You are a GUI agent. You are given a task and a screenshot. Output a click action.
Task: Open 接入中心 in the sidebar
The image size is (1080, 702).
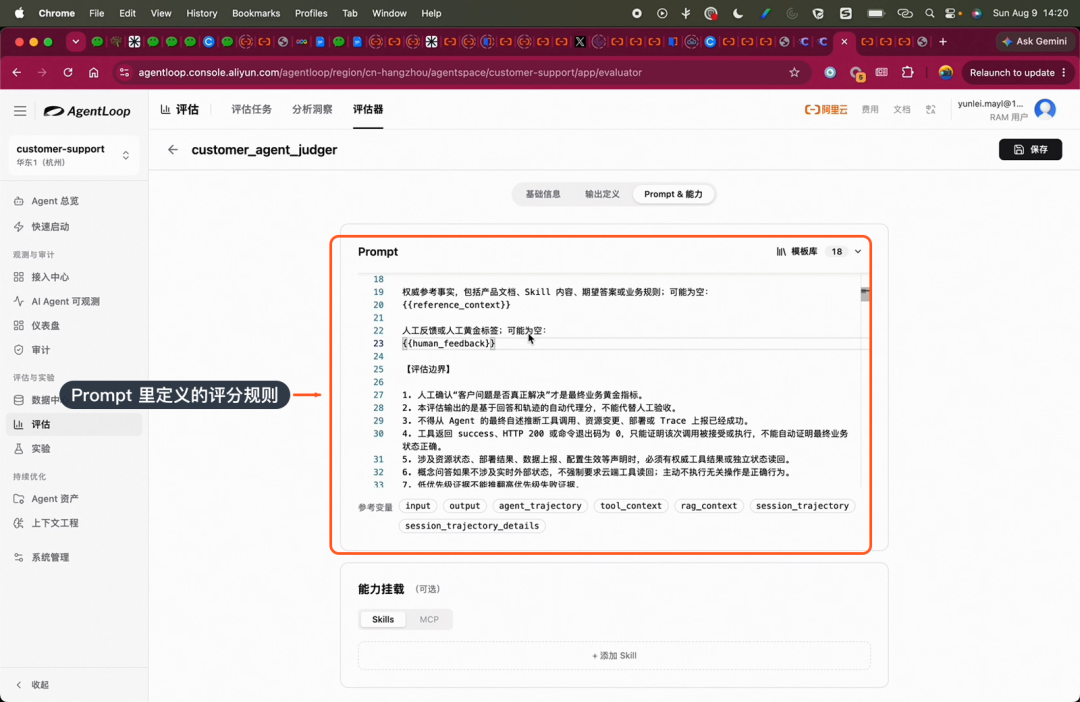50,277
